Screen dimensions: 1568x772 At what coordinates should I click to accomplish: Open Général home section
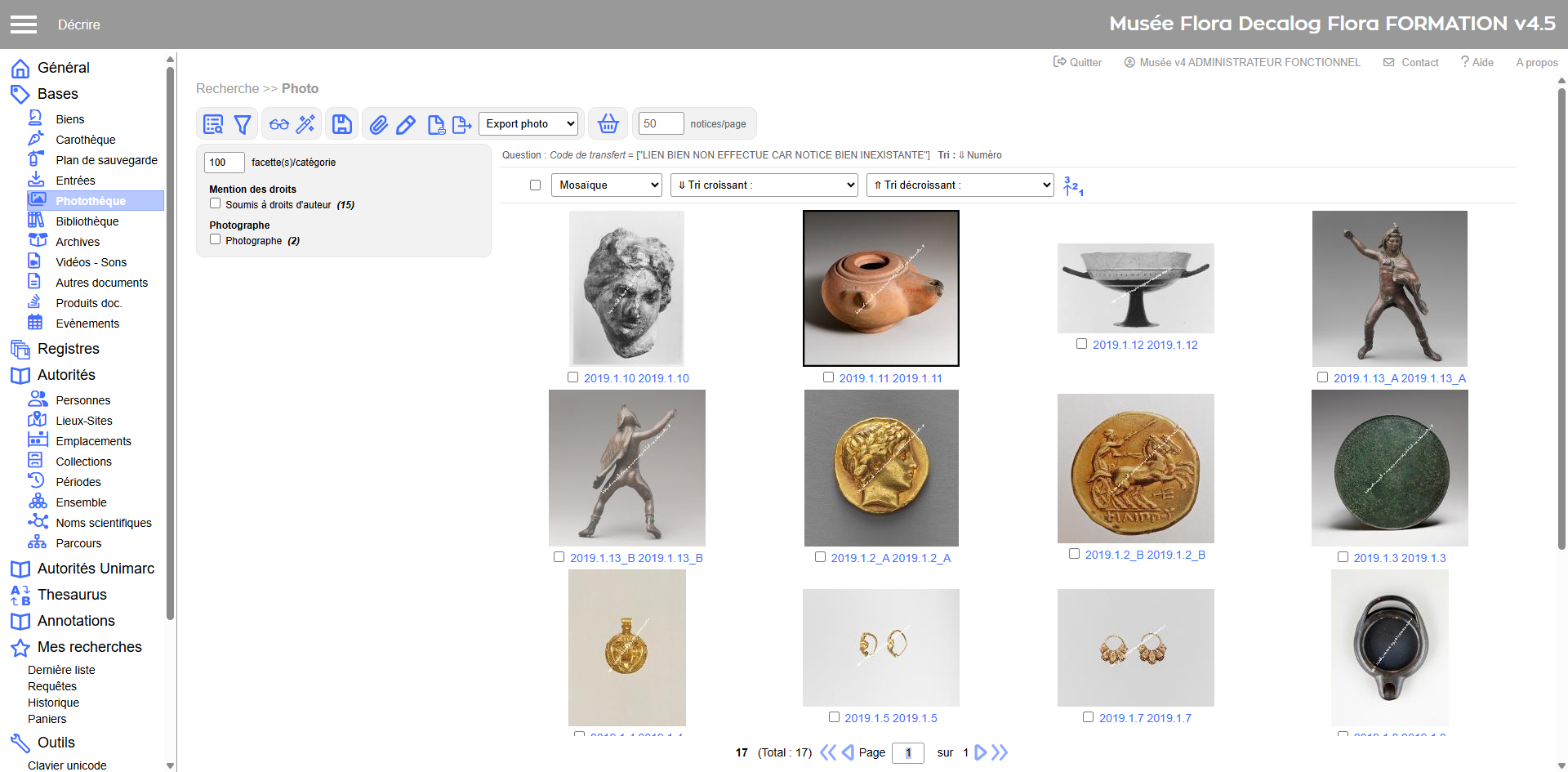(x=64, y=68)
